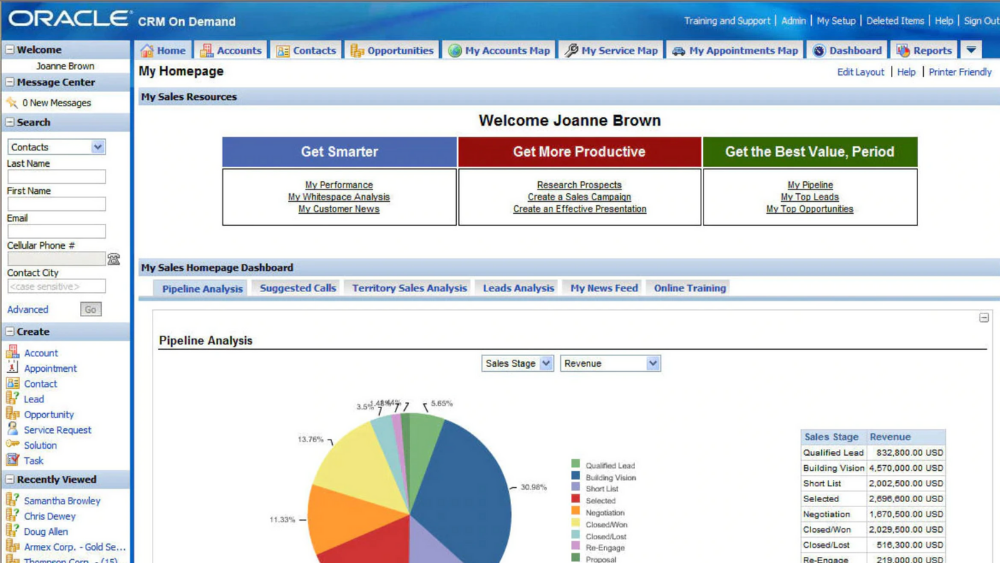This screenshot has width=1000, height=563.
Task: Click the Building Vision legend color swatch
Action: tap(576, 476)
